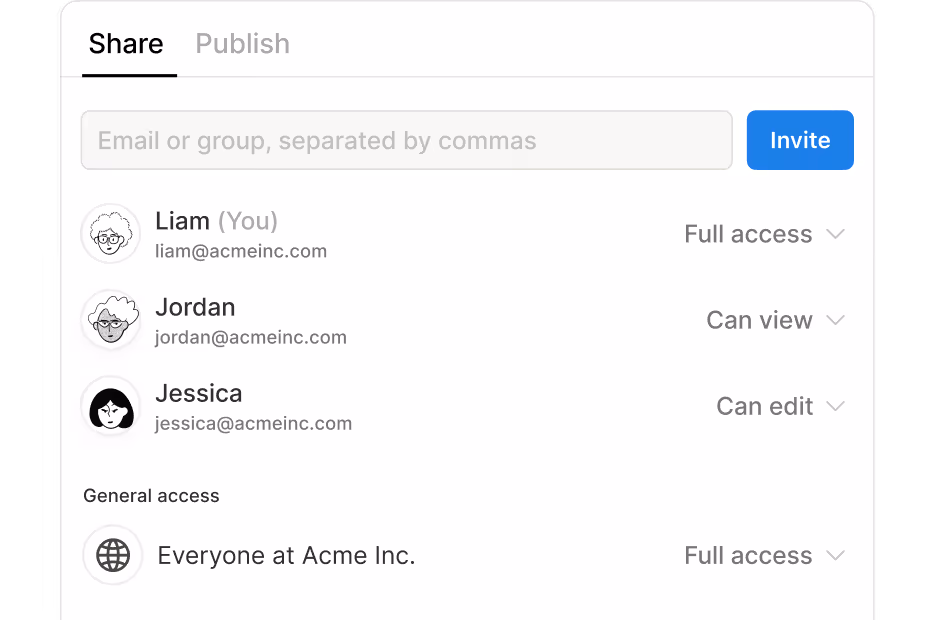Click Jordan's avatar with glasses
Viewport: 934px width, 620px height.
[110, 320]
